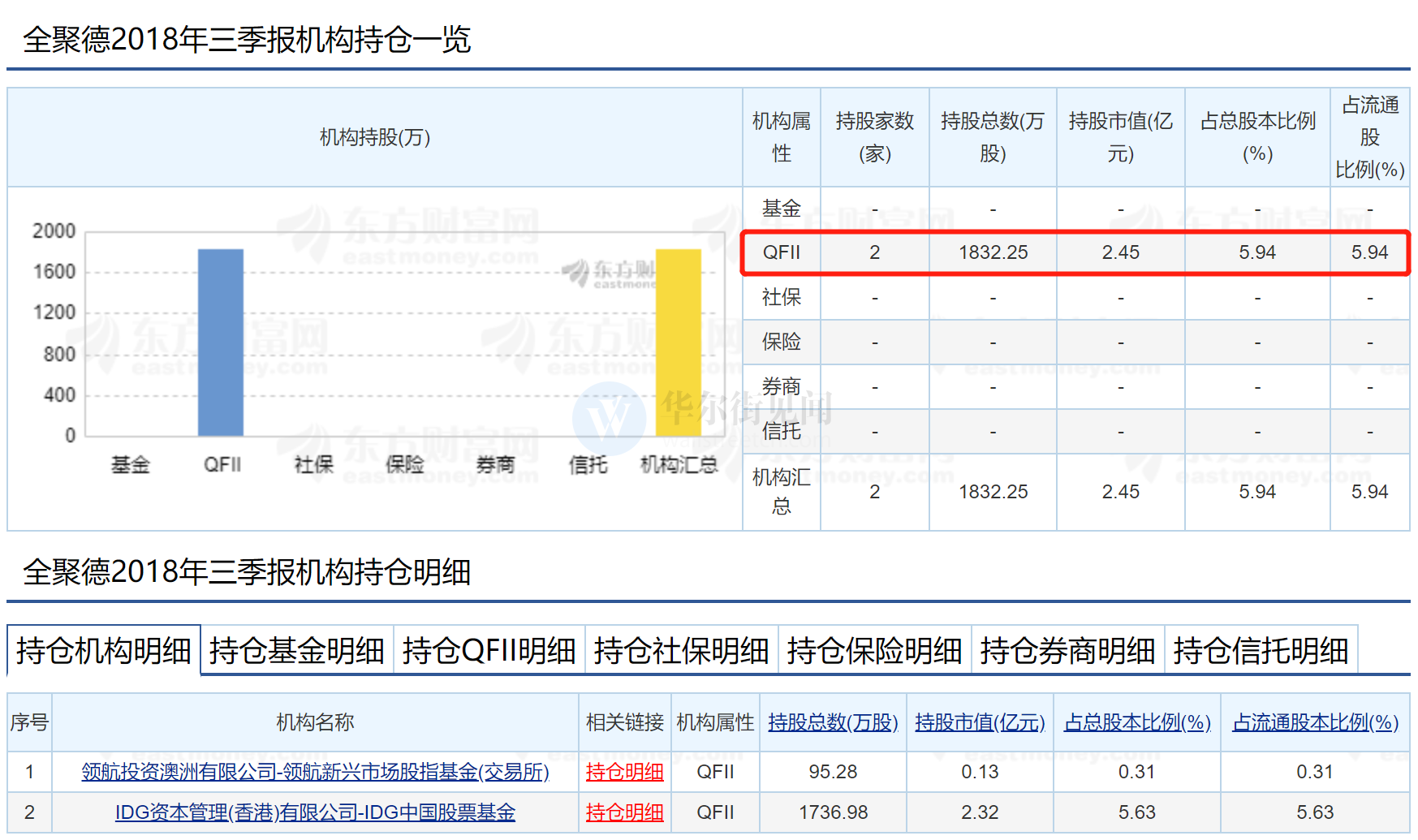Image resolution: width=1418 pixels, height=840 pixels.
Task: Click the blue QFII bar in chart
Action: 221,342
